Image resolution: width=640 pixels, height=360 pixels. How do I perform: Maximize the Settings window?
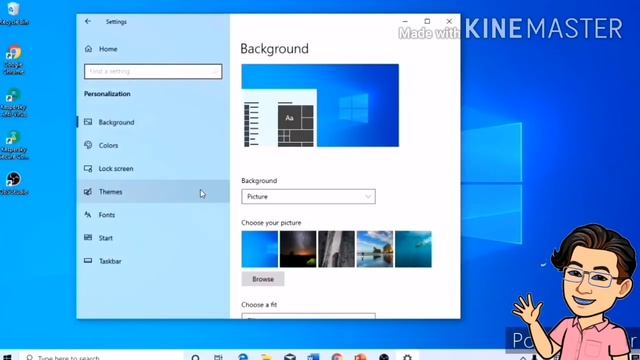pyautogui.click(x=427, y=21)
